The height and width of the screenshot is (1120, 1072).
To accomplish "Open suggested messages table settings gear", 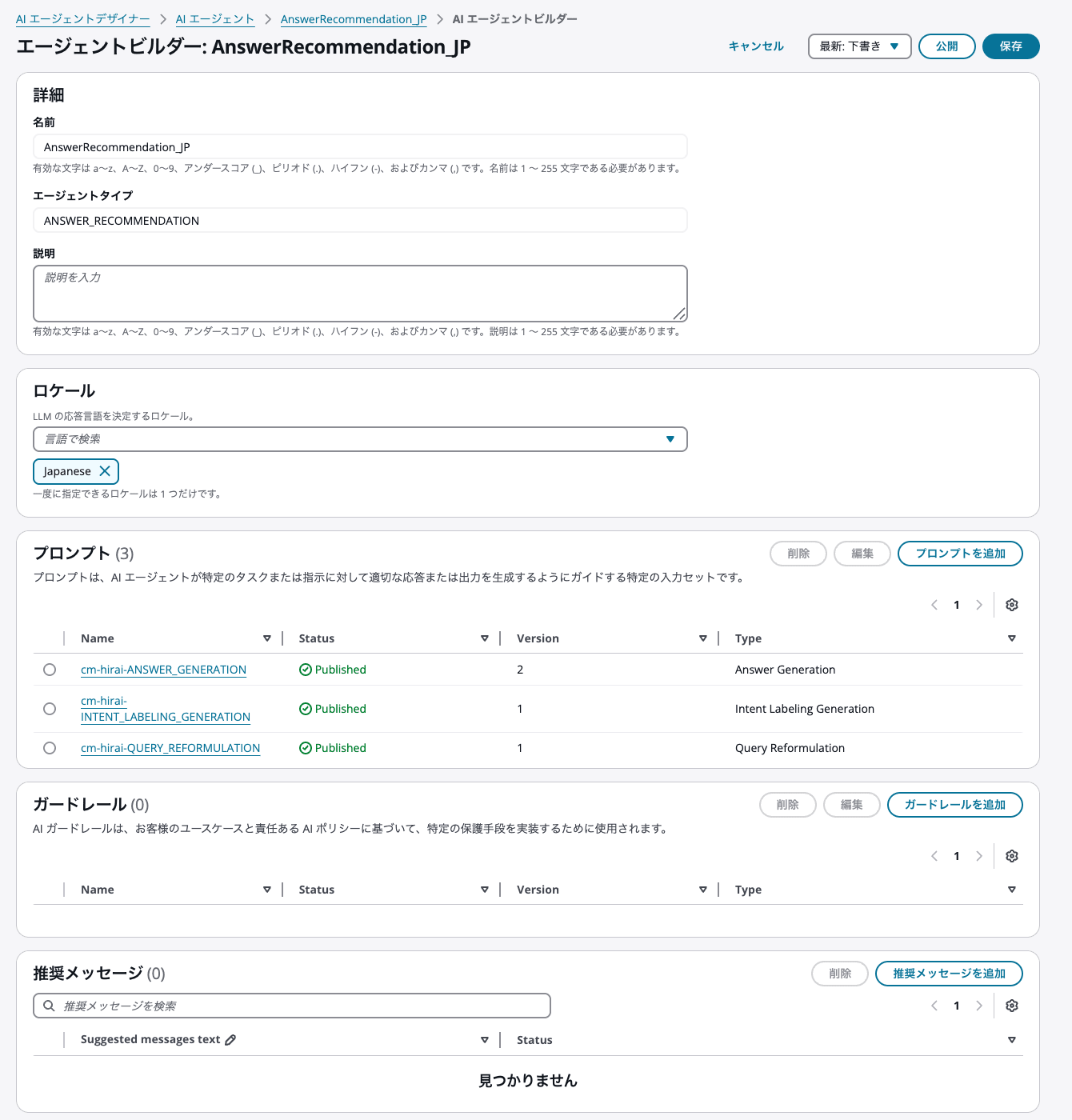I will 1011,1006.
